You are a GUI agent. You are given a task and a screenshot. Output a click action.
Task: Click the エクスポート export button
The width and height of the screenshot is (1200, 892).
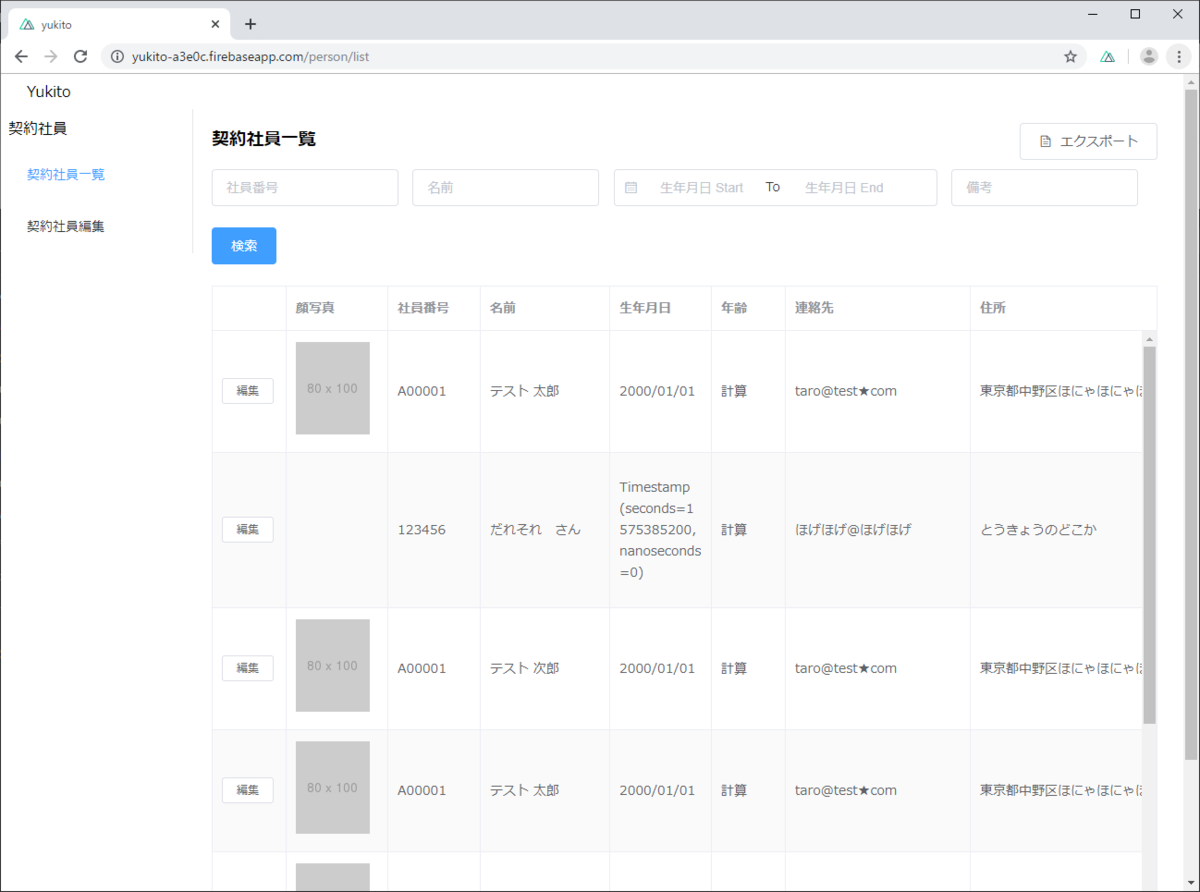[x=1088, y=141]
